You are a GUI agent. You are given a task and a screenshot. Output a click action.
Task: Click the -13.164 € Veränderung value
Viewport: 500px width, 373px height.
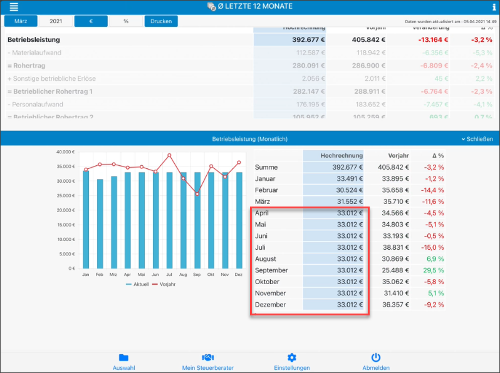(433, 40)
